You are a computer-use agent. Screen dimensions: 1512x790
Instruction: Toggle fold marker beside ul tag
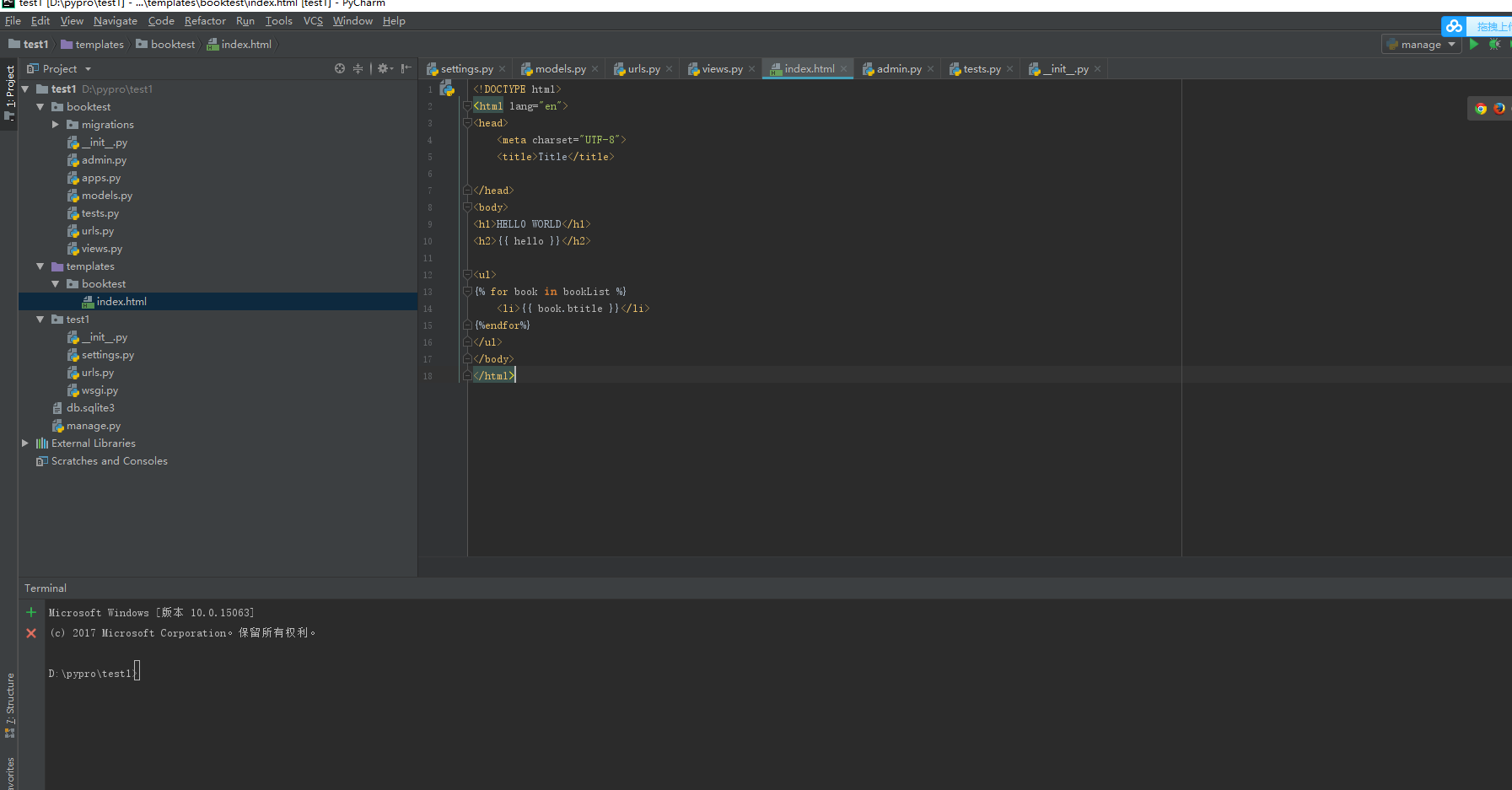point(467,275)
